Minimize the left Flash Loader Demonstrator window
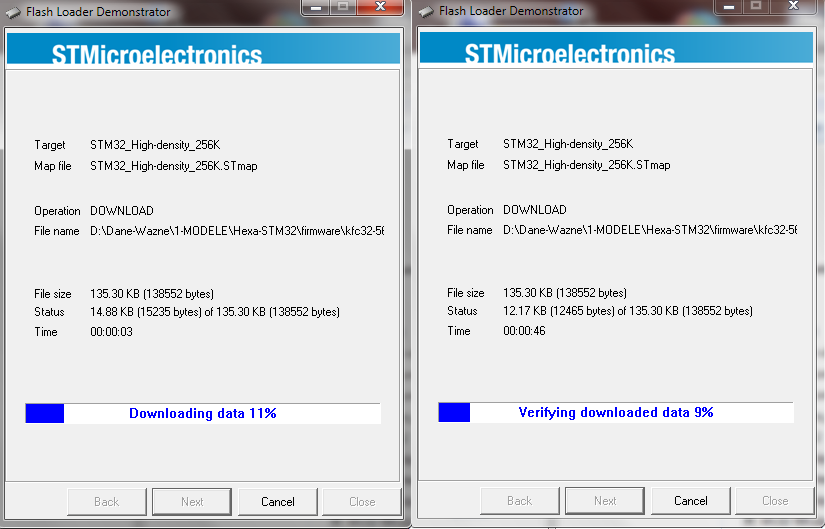 coord(317,7)
